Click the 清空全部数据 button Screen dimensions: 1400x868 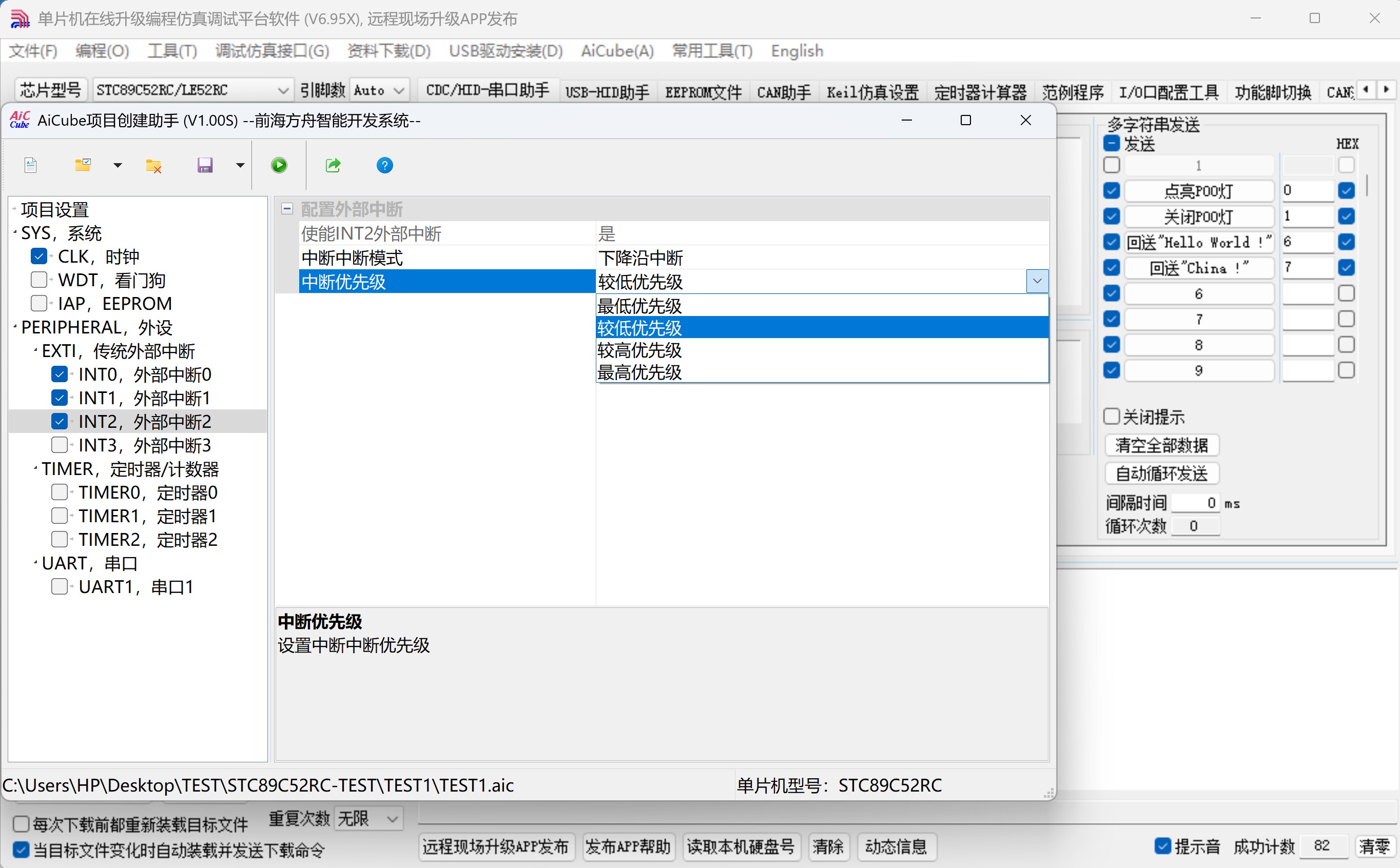click(x=1162, y=445)
